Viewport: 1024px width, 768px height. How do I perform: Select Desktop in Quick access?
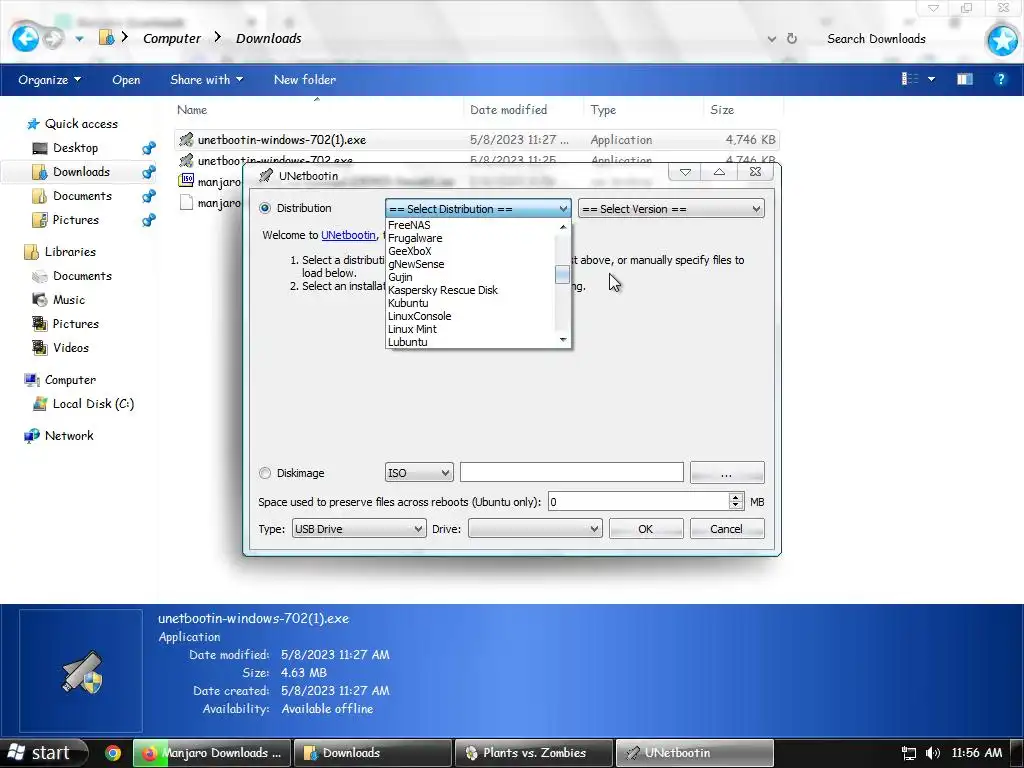point(75,148)
